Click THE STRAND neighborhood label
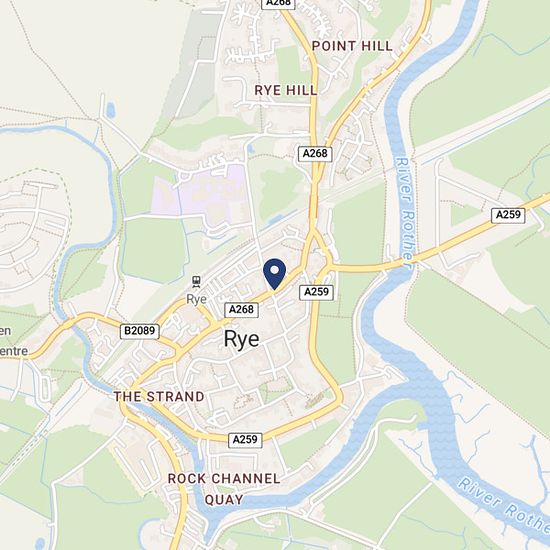This screenshot has width=550, height=550. 159,397
